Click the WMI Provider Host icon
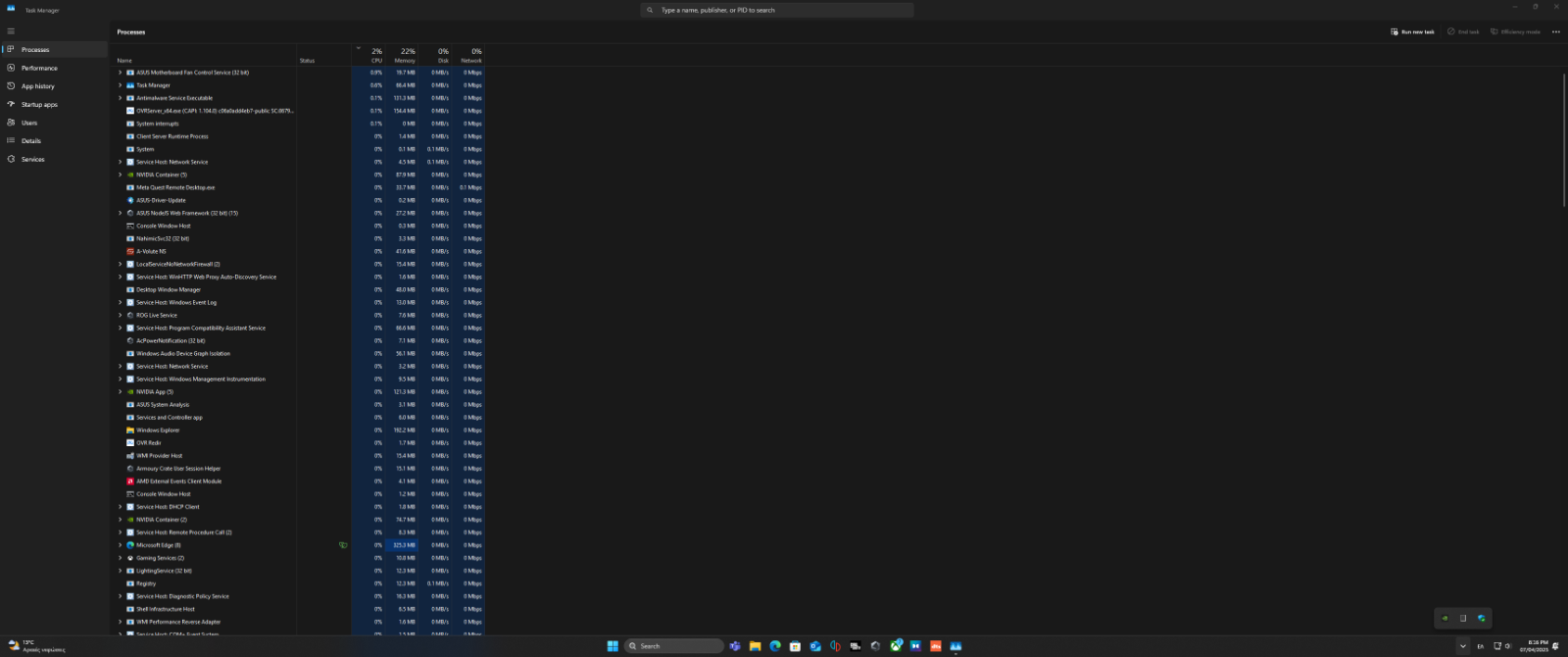This screenshot has height=657, width=1568. [130, 456]
